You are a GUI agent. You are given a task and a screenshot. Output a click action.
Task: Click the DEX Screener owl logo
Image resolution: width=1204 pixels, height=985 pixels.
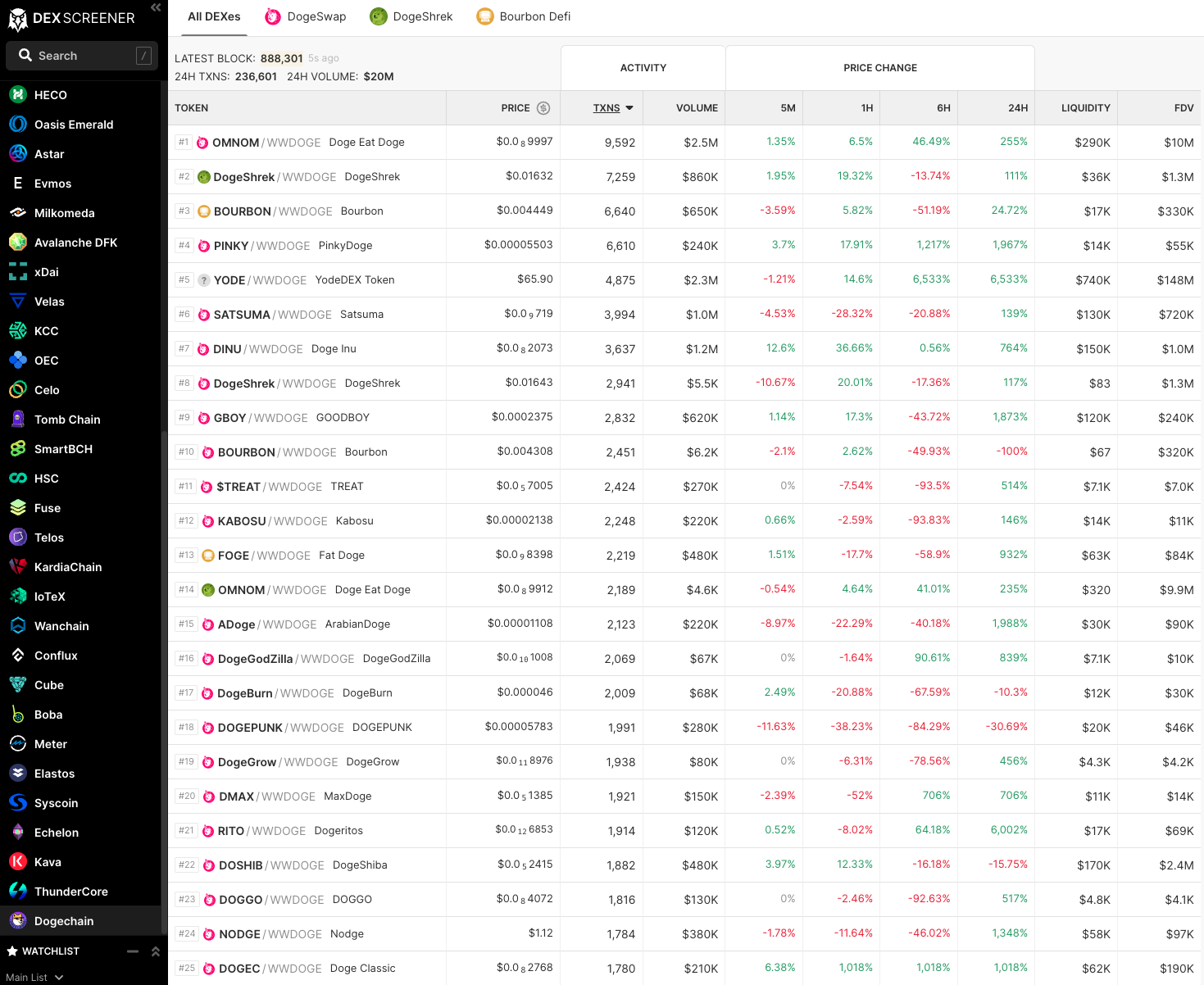tap(17, 20)
